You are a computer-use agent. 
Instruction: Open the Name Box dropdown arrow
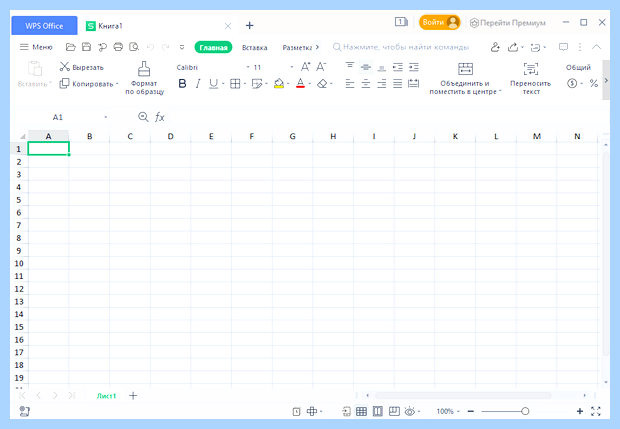(106, 117)
